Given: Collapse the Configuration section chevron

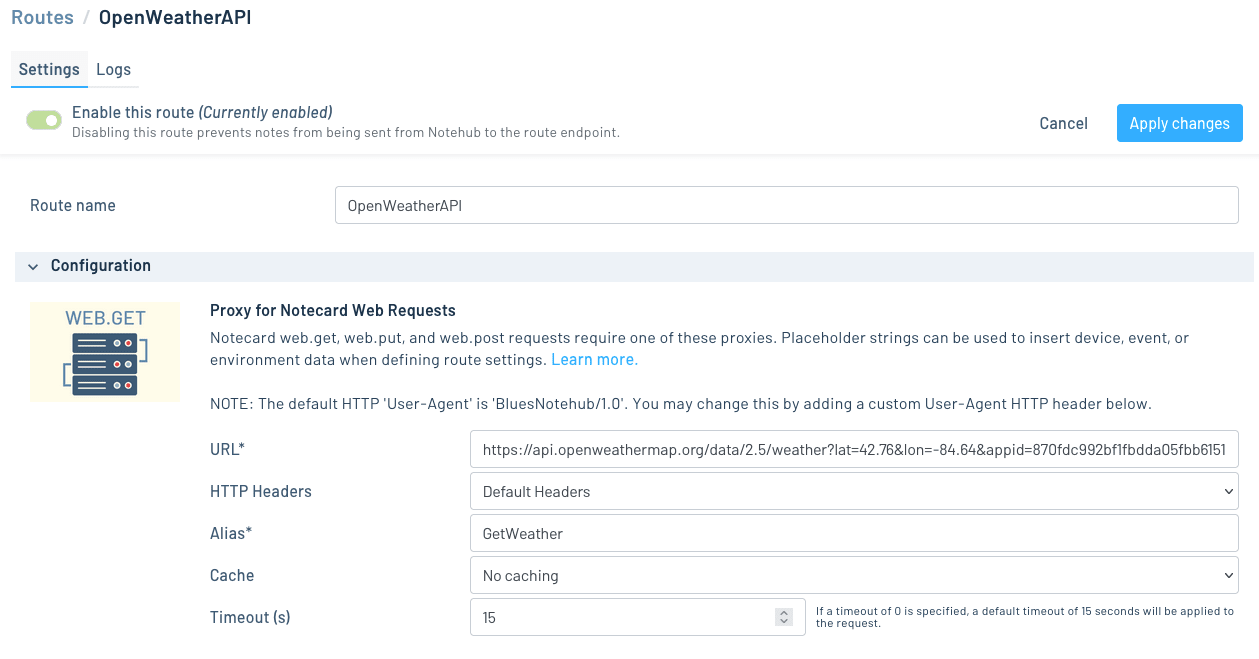Looking at the screenshot, I should (33, 266).
